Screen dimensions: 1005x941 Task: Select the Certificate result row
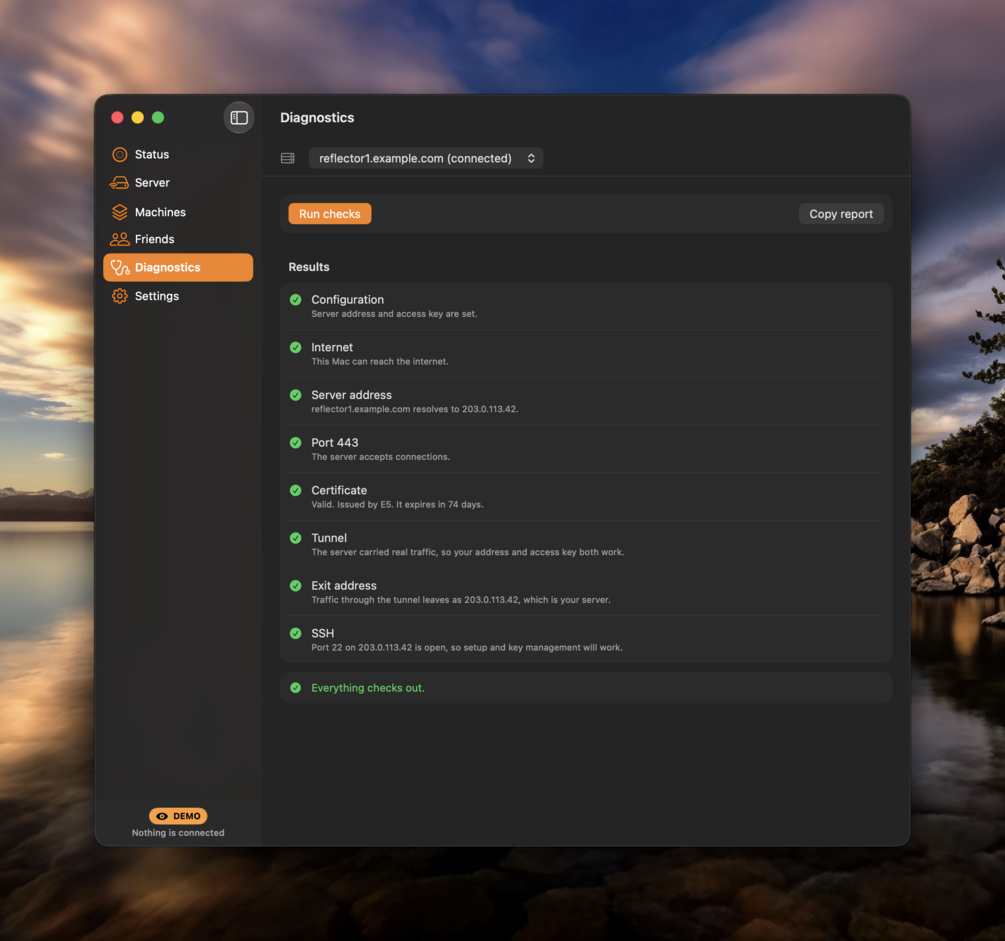(586, 497)
